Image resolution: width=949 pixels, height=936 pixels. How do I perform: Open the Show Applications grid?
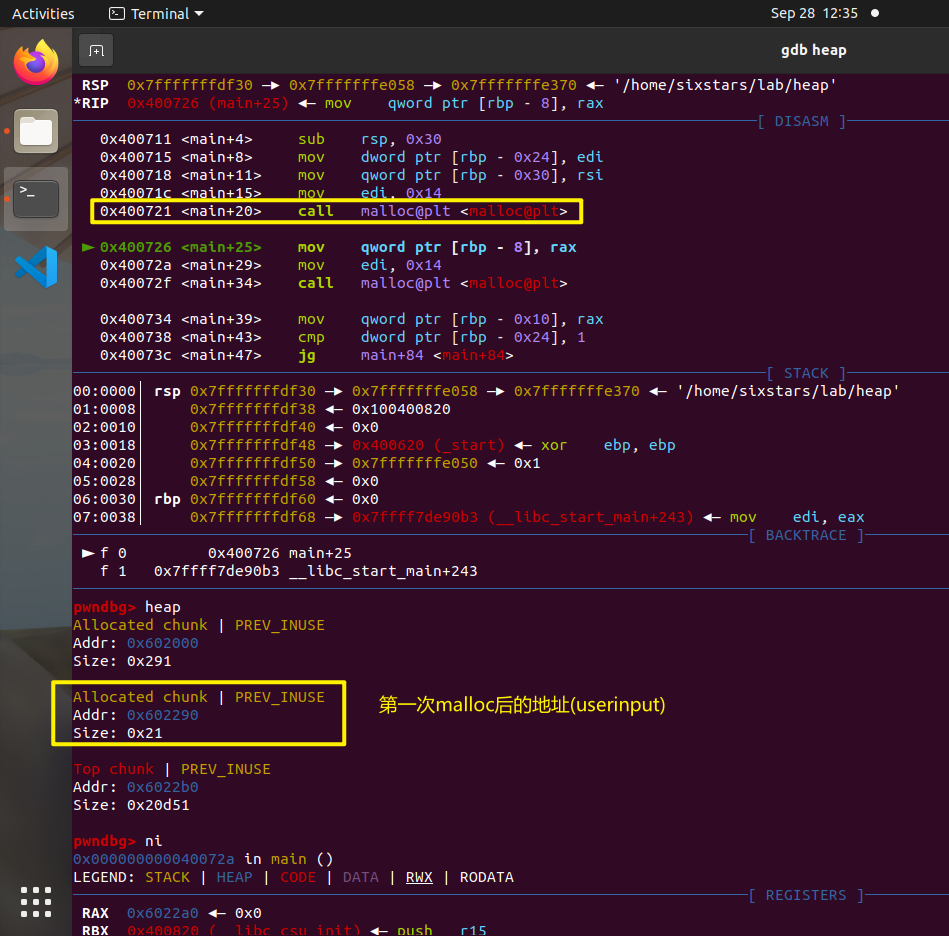point(36,902)
